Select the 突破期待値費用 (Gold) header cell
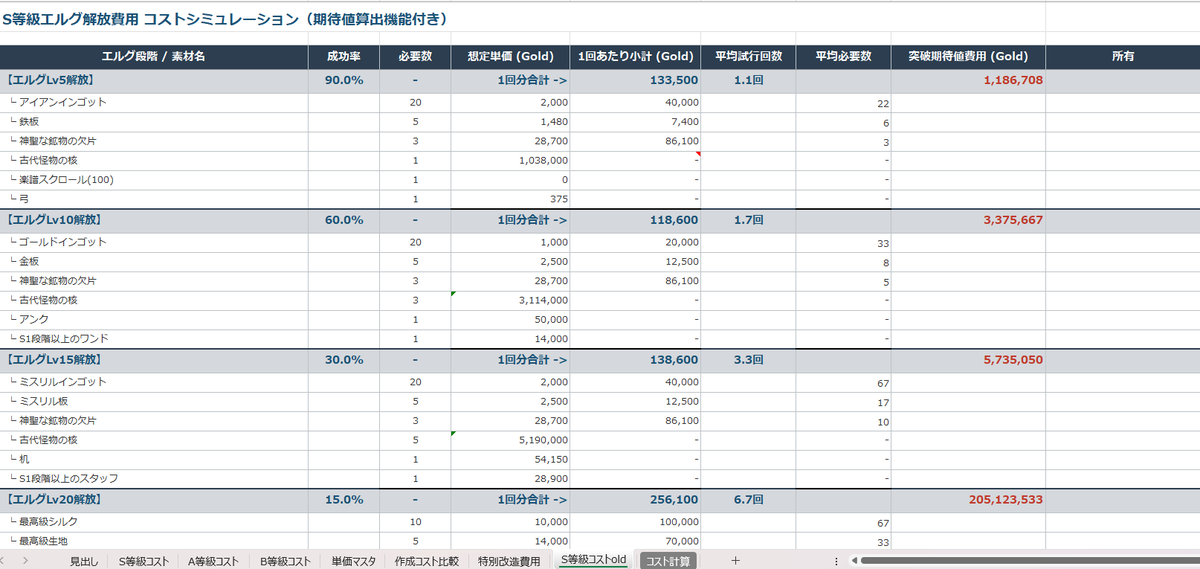This screenshot has height=569, width=1200. click(x=968, y=56)
